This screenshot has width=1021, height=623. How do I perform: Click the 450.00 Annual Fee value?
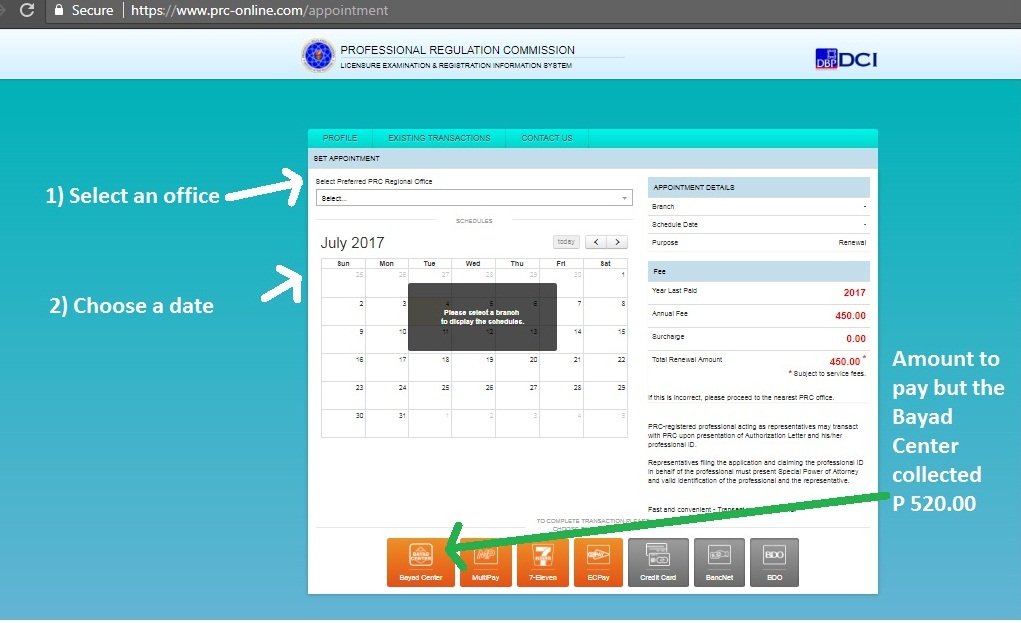coord(850,316)
